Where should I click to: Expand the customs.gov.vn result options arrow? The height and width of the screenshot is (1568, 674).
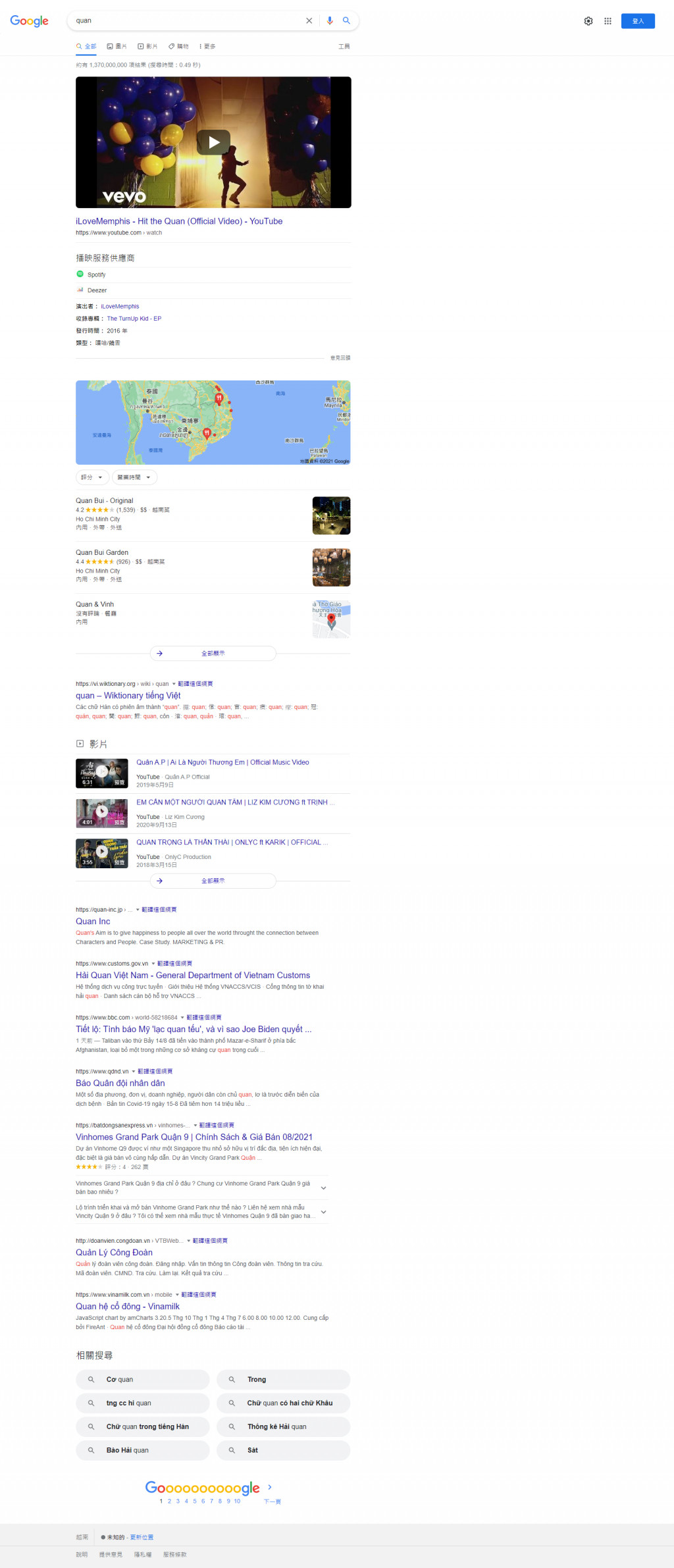click(153, 964)
